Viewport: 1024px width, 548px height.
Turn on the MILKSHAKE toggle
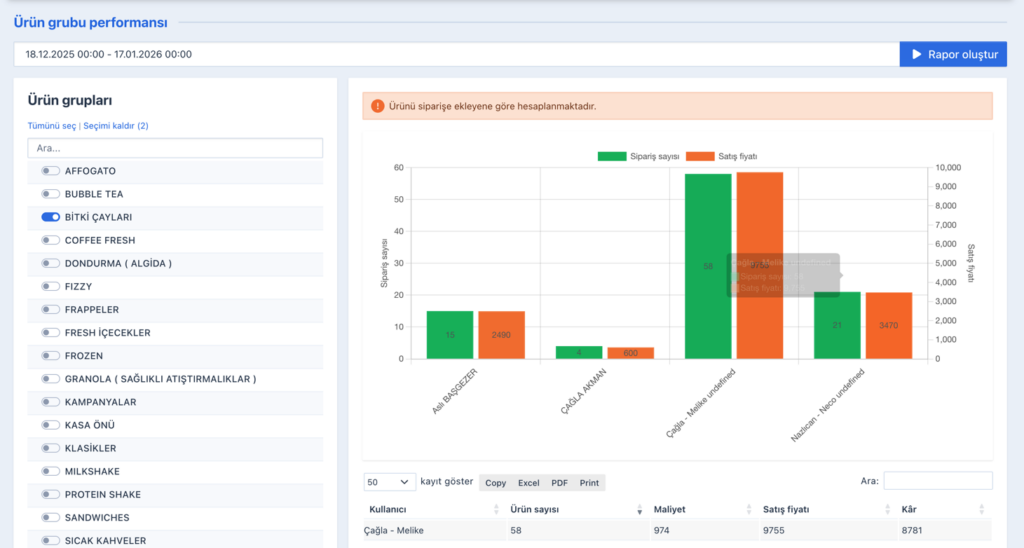[x=50, y=471]
